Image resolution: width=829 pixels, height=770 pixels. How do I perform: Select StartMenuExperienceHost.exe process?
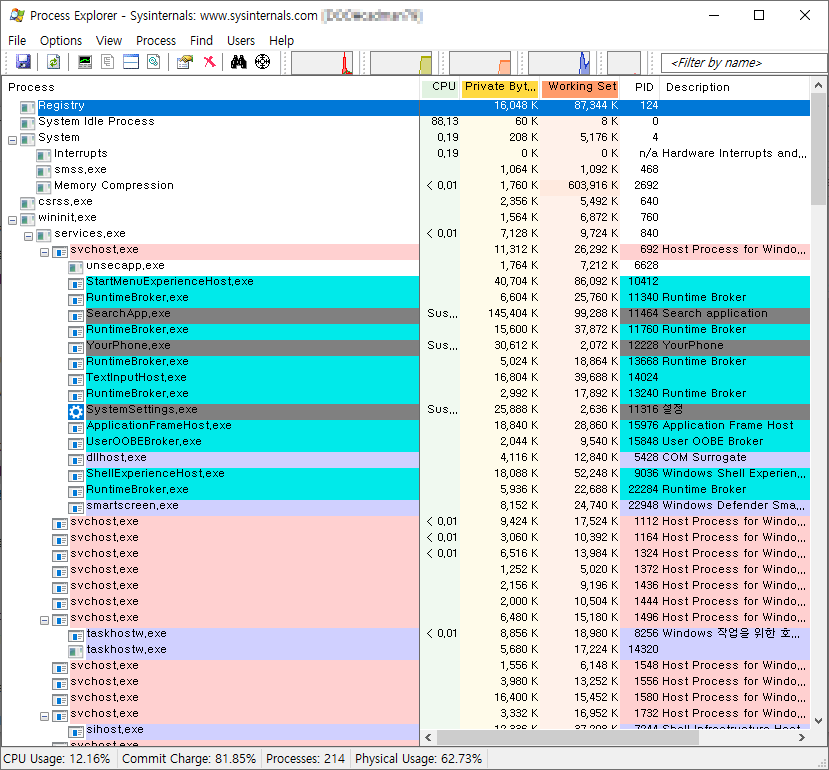click(170, 281)
